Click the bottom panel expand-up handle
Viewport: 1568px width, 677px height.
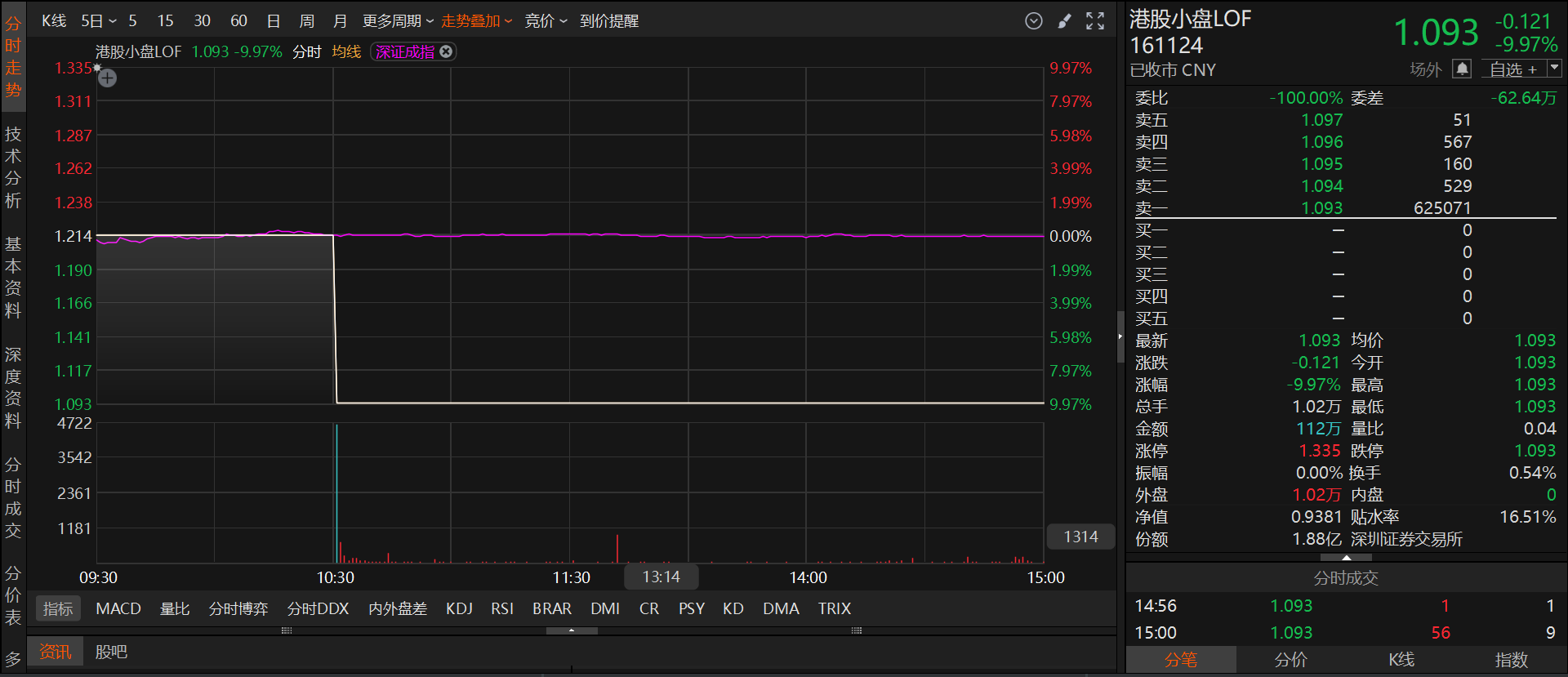[x=572, y=630]
